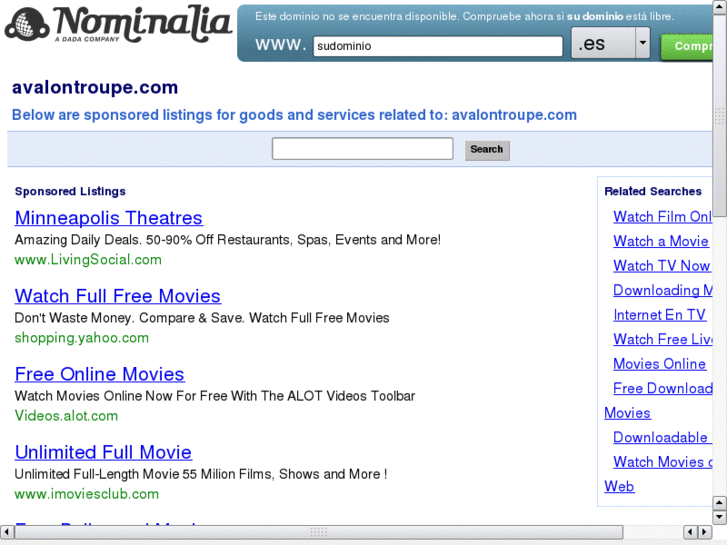The width and height of the screenshot is (727, 545).
Task: Click the ALOT Videos Toolbar description text
Action: [215, 396]
